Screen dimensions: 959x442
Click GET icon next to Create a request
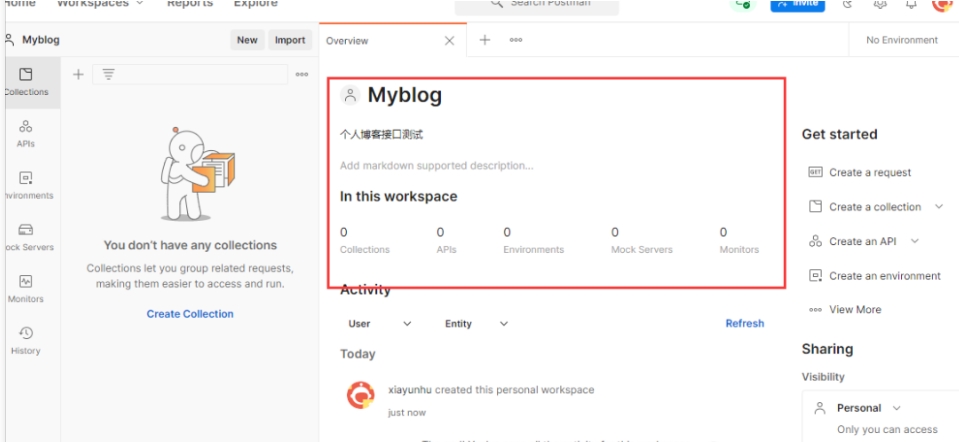click(x=815, y=172)
